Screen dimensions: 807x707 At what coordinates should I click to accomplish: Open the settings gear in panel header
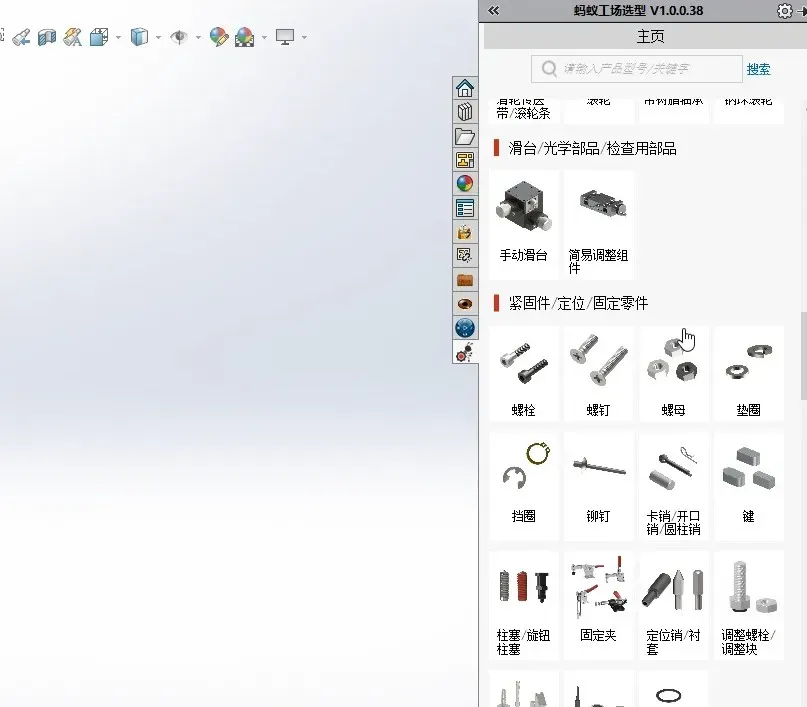[784, 11]
